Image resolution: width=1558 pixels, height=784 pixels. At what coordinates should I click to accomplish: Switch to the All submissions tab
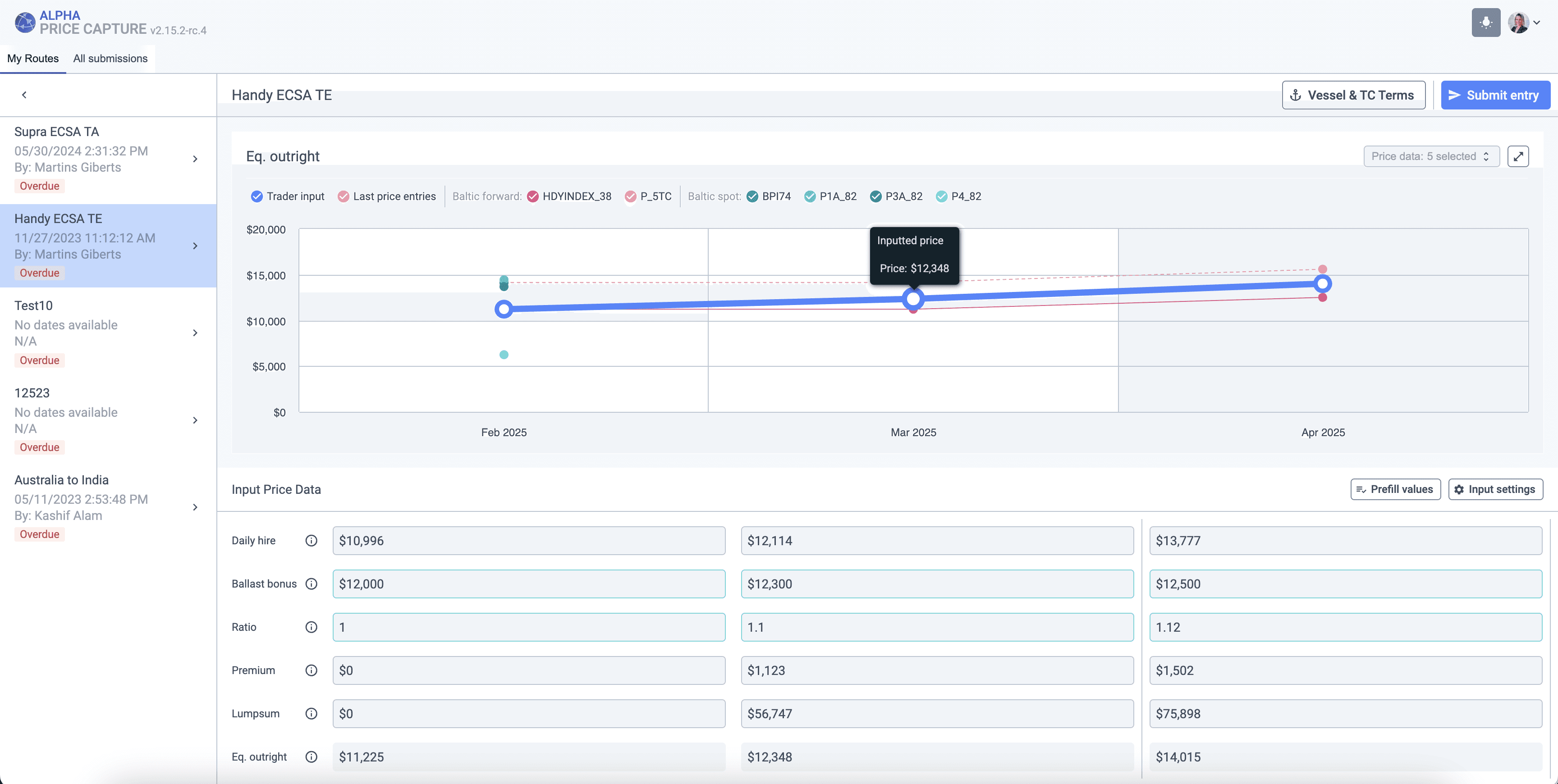click(x=110, y=59)
